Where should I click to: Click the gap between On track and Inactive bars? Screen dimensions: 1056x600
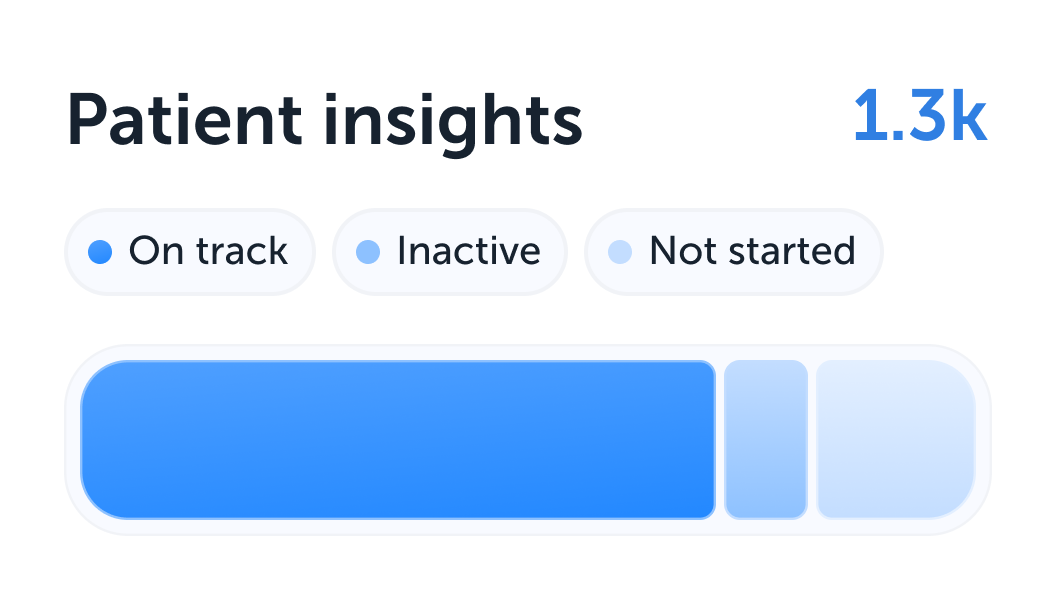[720, 440]
